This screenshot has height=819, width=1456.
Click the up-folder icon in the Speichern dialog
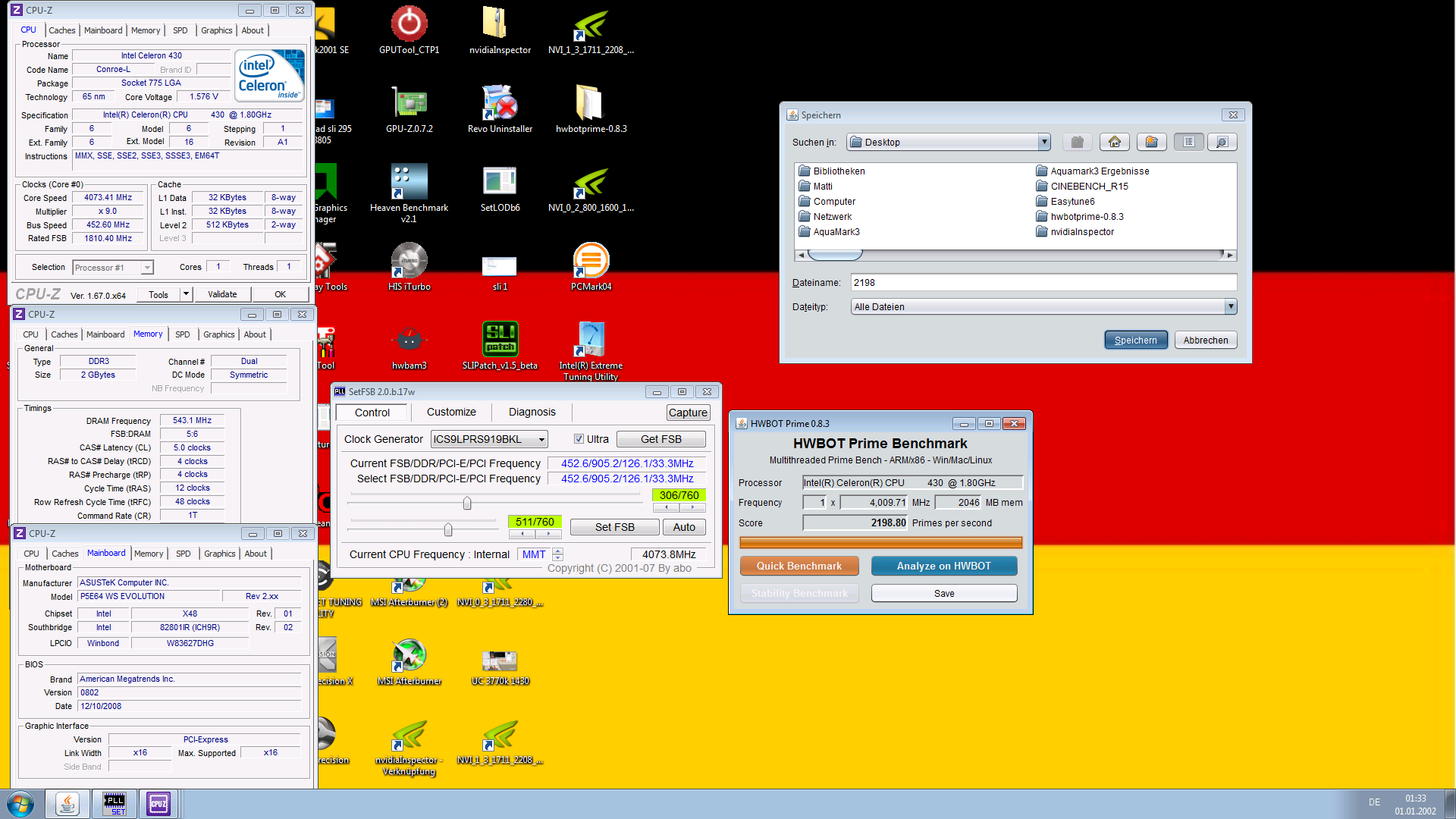point(1078,142)
